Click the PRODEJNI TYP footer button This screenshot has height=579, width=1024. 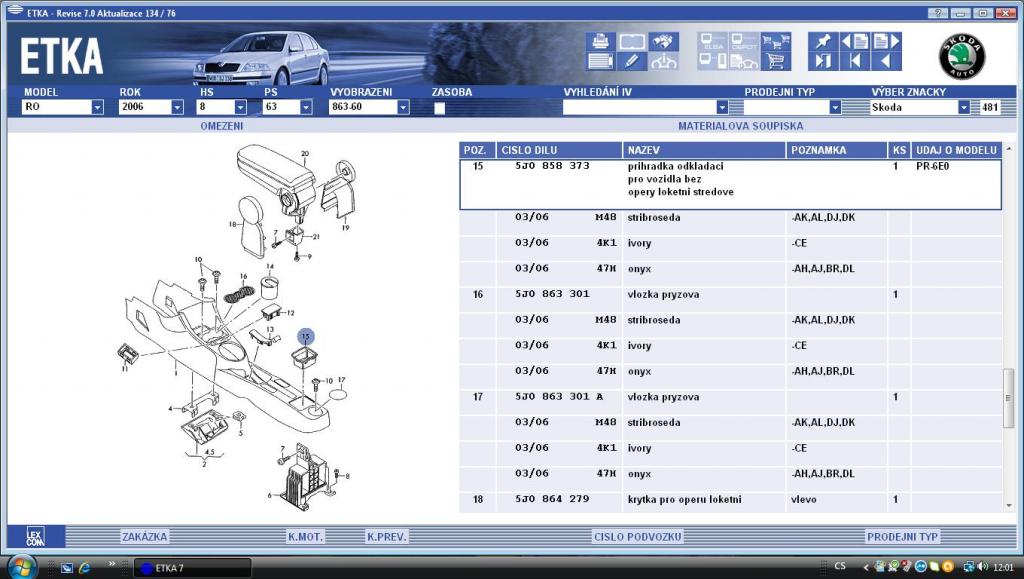click(903, 537)
